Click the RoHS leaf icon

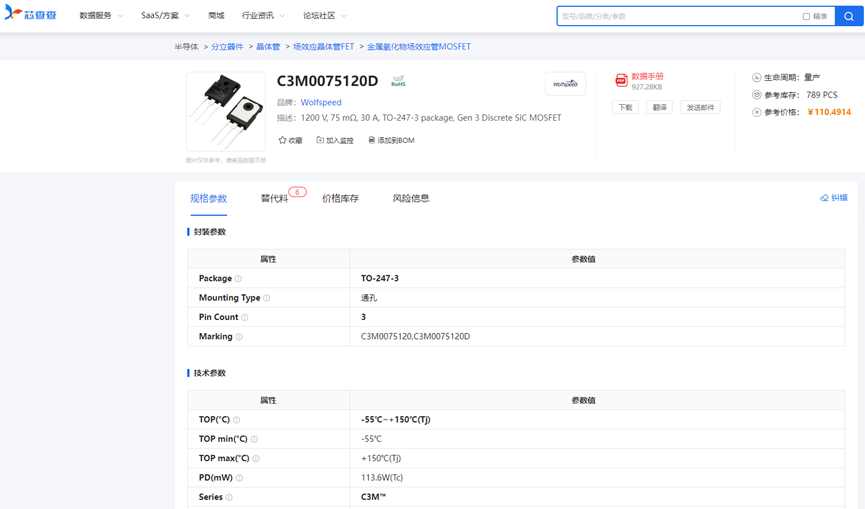tap(398, 81)
